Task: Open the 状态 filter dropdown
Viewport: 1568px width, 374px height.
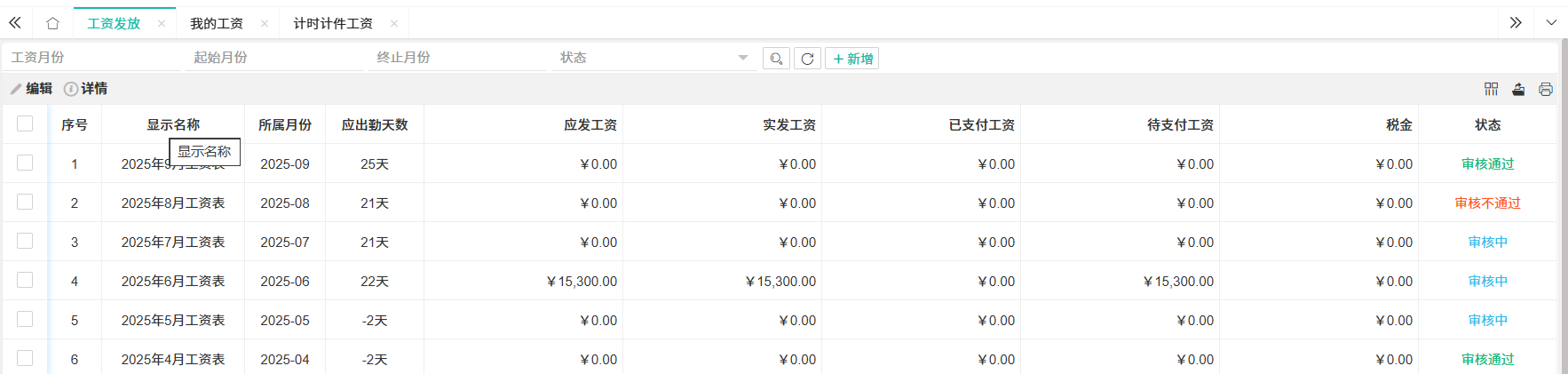Action: pos(653,58)
